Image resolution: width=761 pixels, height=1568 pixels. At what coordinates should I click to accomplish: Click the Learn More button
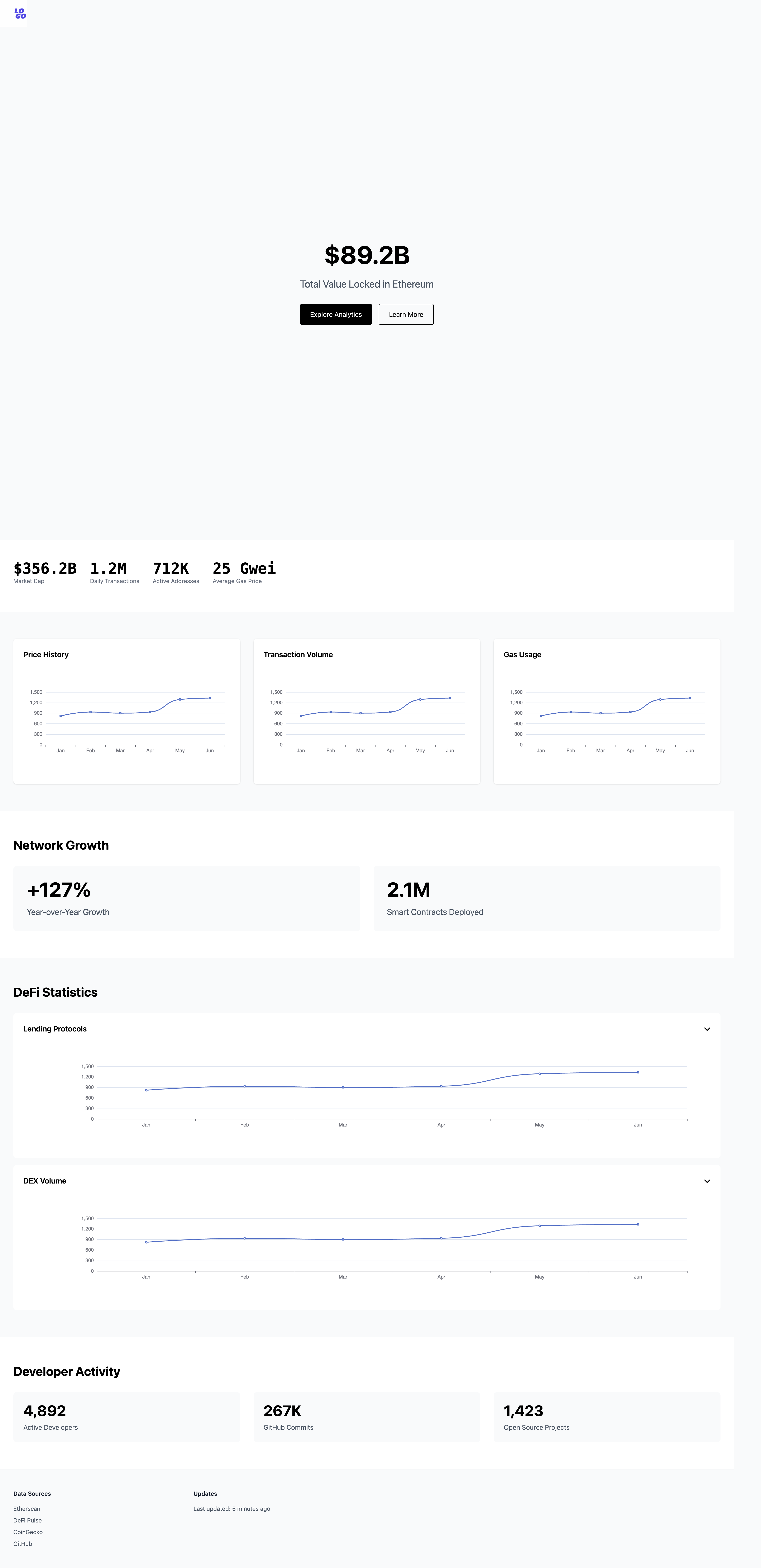(x=406, y=314)
